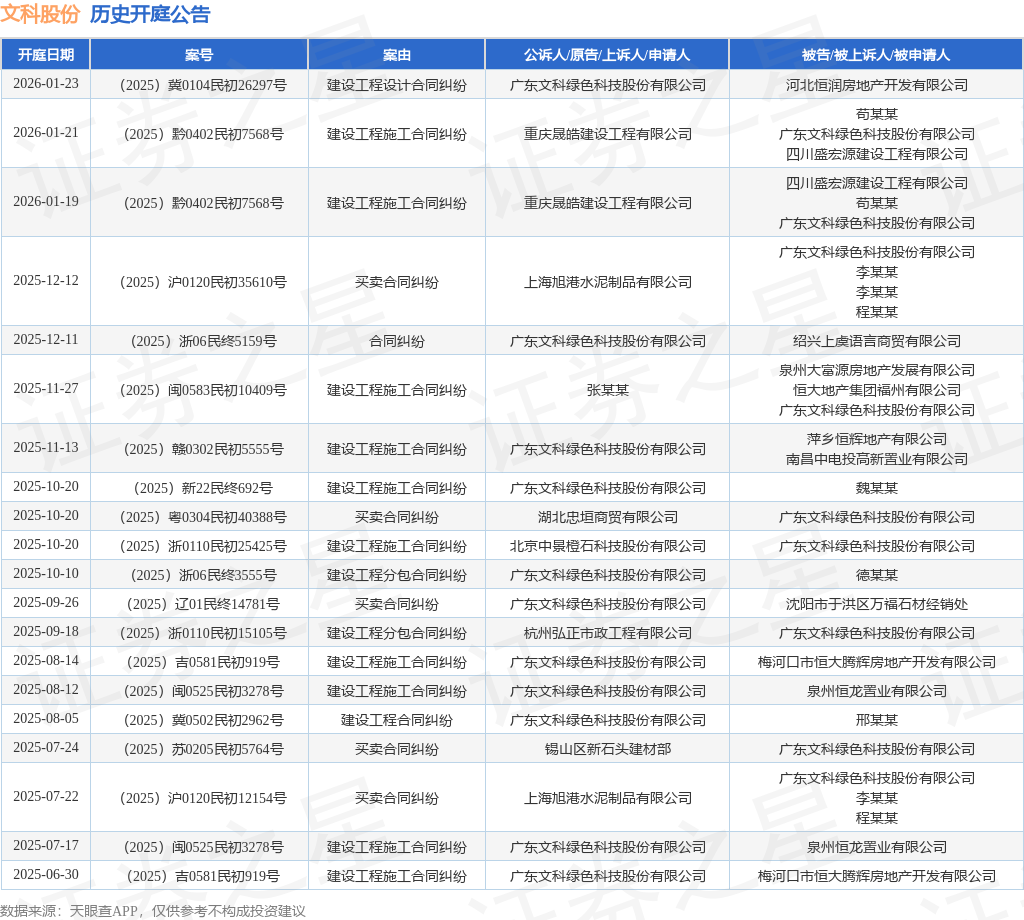Viewport: 1024px width, 920px height.
Task: Click the 合同纠纷 cause cell
Action: pos(396,341)
